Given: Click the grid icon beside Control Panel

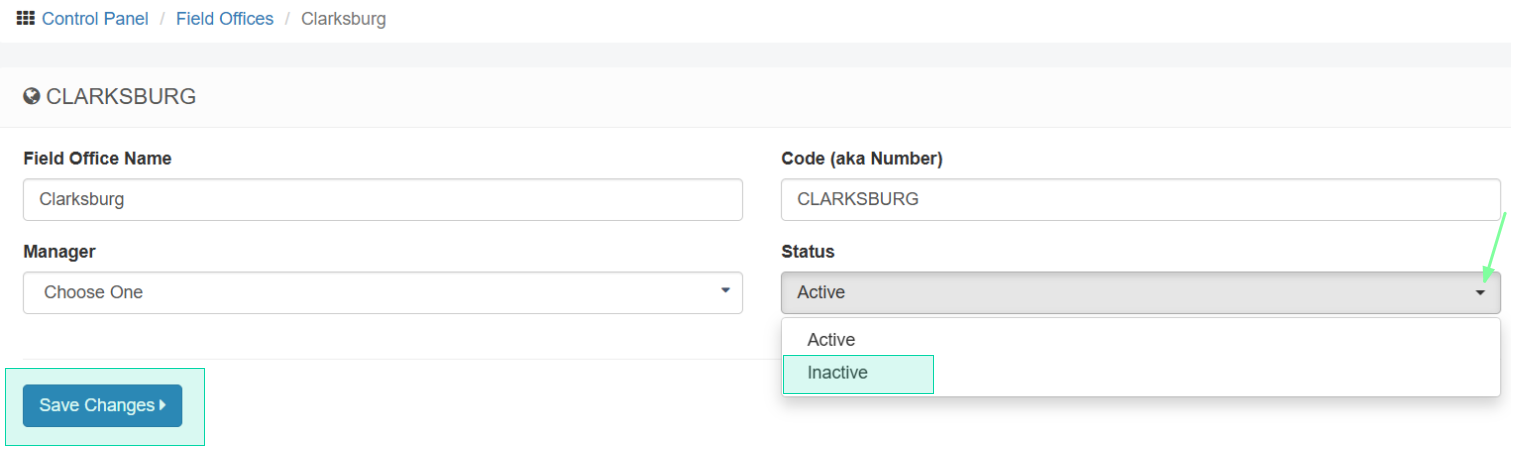Looking at the screenshot, I should coord(26,18).
